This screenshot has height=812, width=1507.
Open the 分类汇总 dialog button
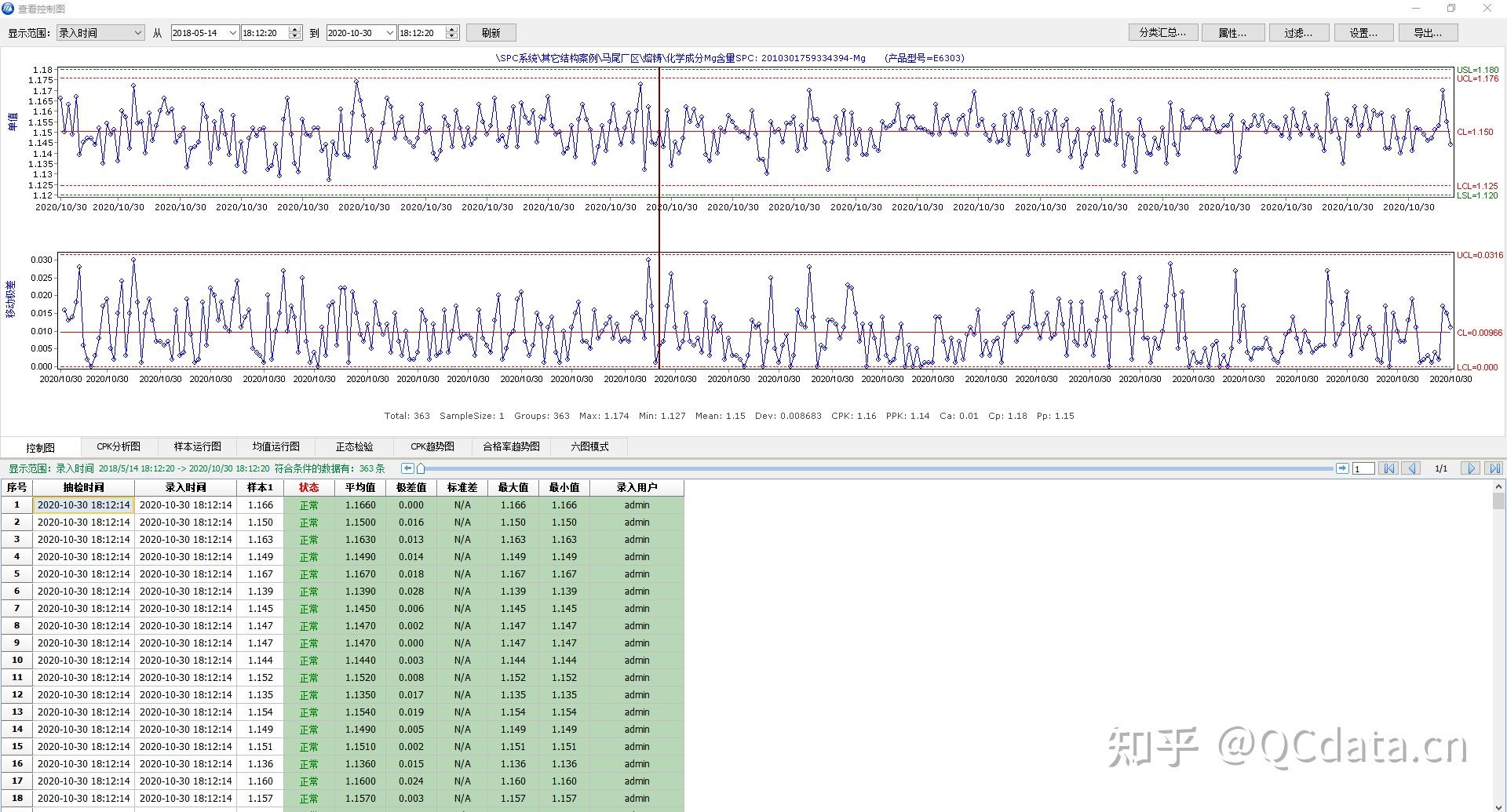click(x=1162, y=33)
